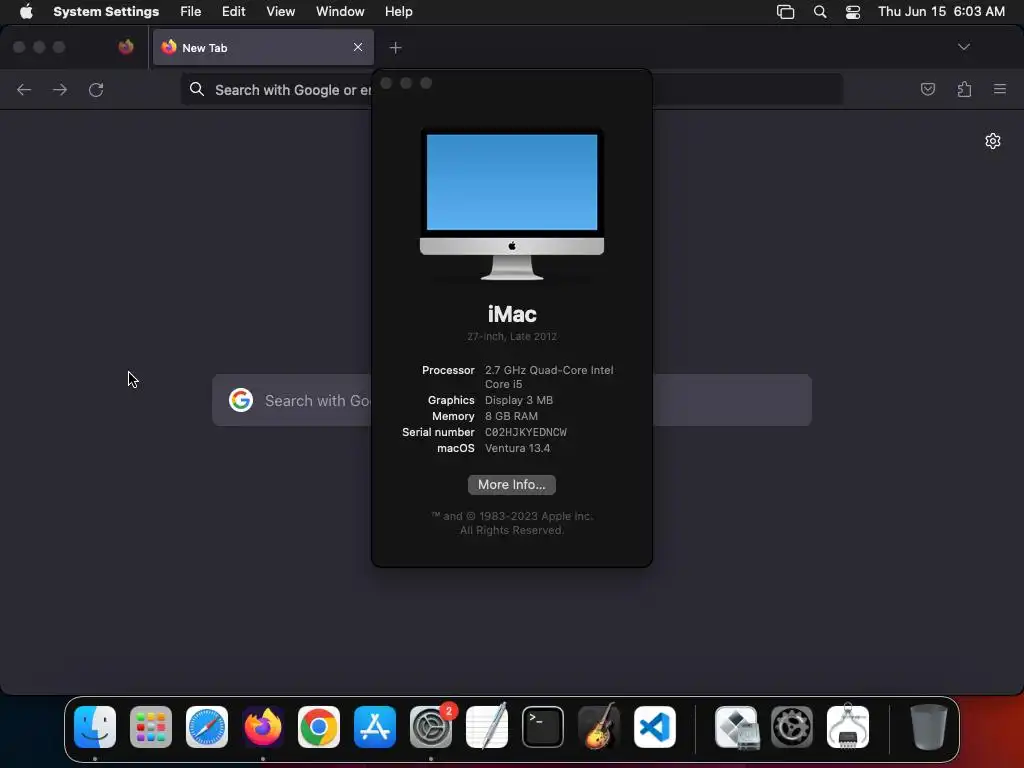Open the Help menu
Image resolution: width=1024 pixels, height=768 pixels.
(398, 12)
